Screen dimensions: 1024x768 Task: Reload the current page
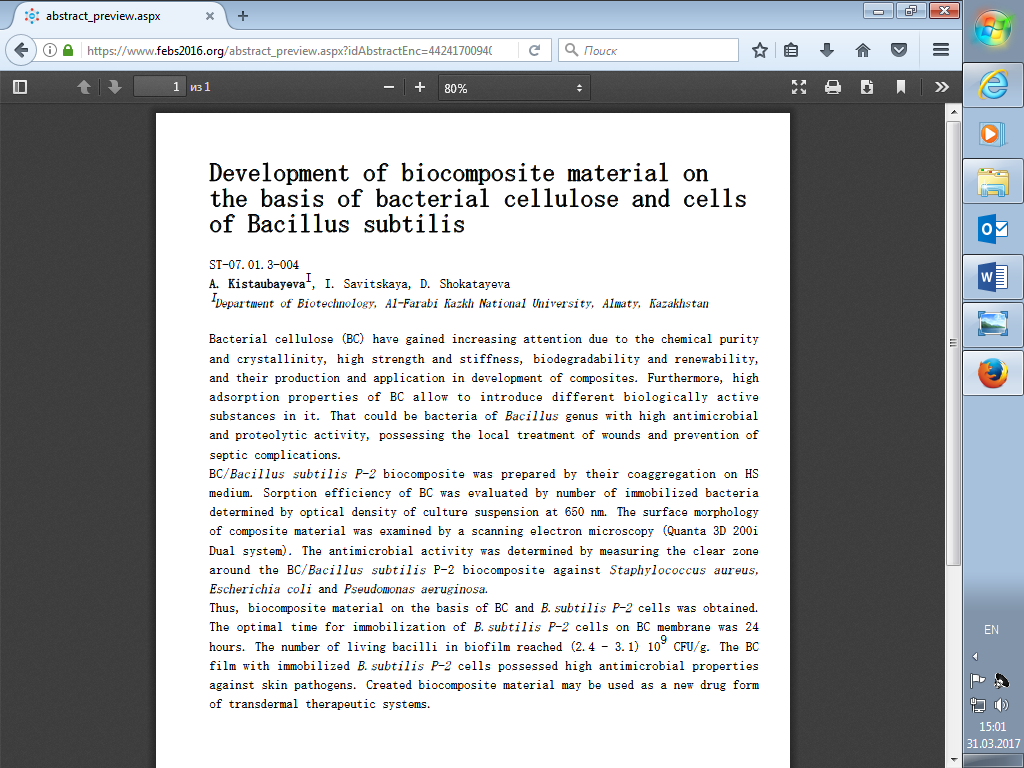pos(535,50)
